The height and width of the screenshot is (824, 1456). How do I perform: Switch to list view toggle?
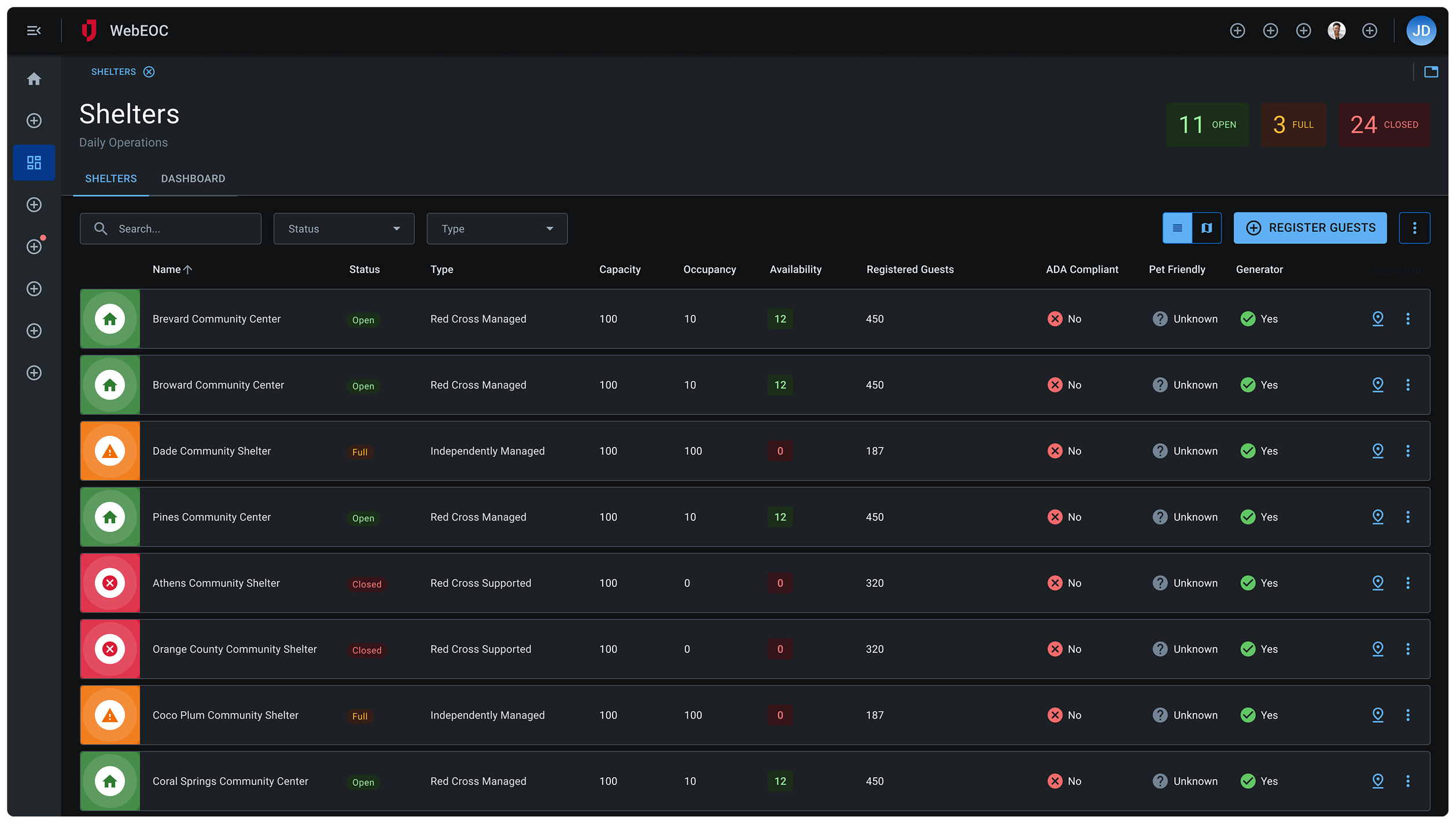(x=1177, y=228)
